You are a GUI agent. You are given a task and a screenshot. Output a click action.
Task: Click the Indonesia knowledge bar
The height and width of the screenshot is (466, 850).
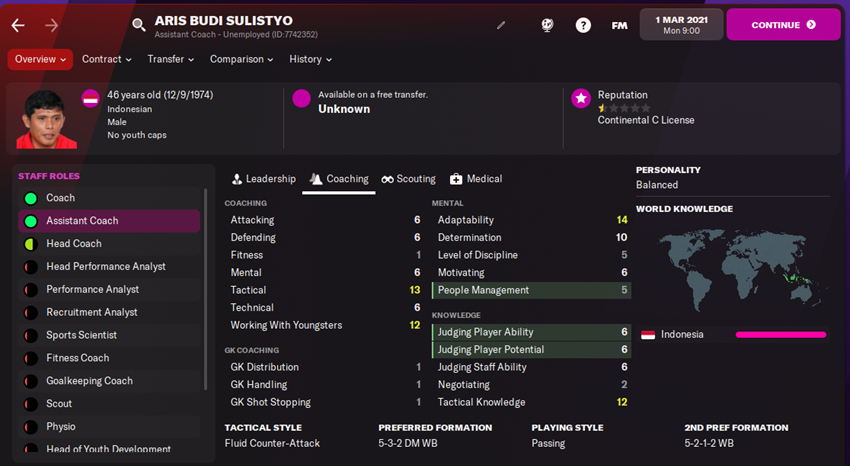coord(781,334)
